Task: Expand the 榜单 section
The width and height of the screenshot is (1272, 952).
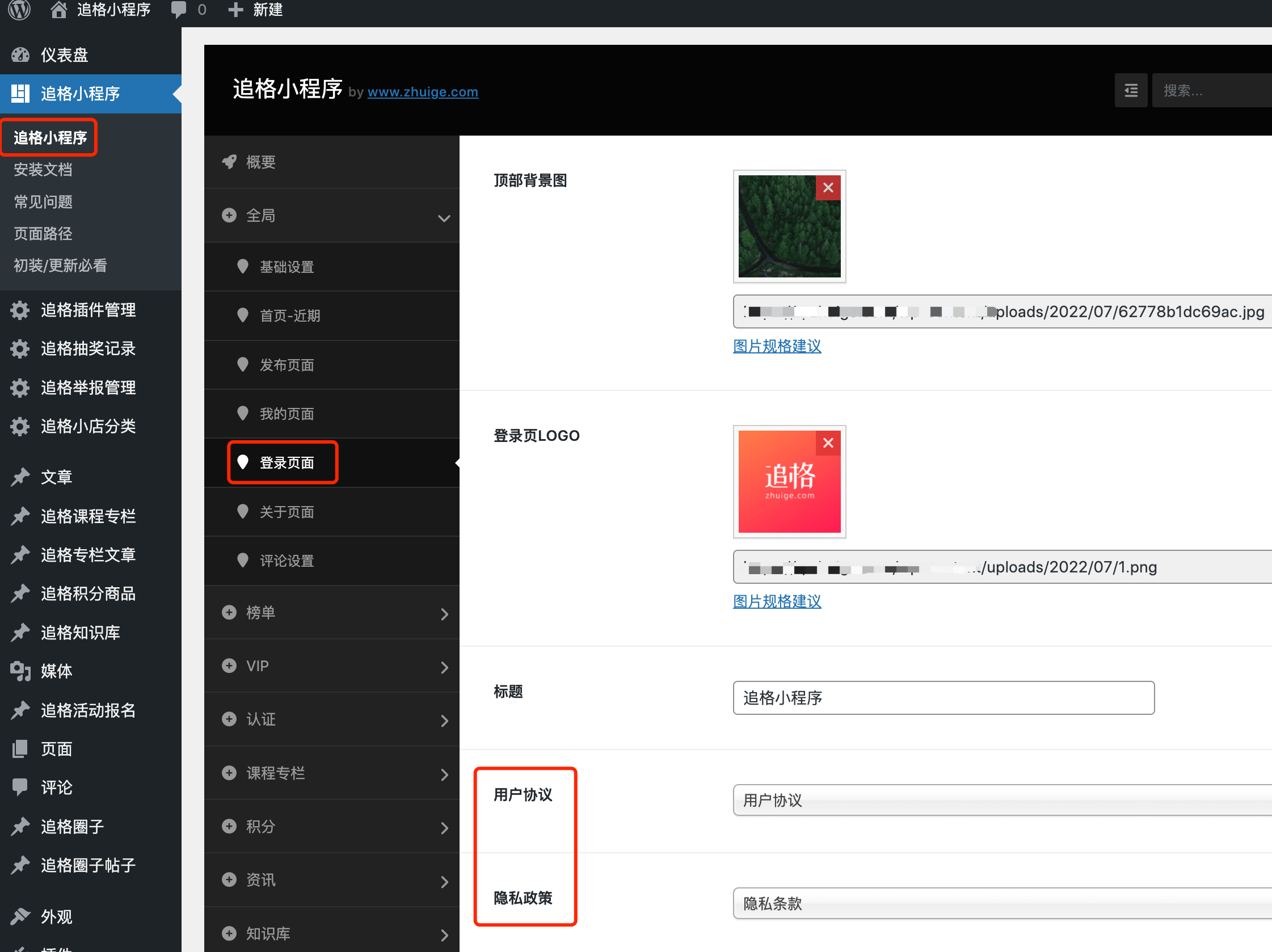Action: pyautogui.click(x=332, y=613)
